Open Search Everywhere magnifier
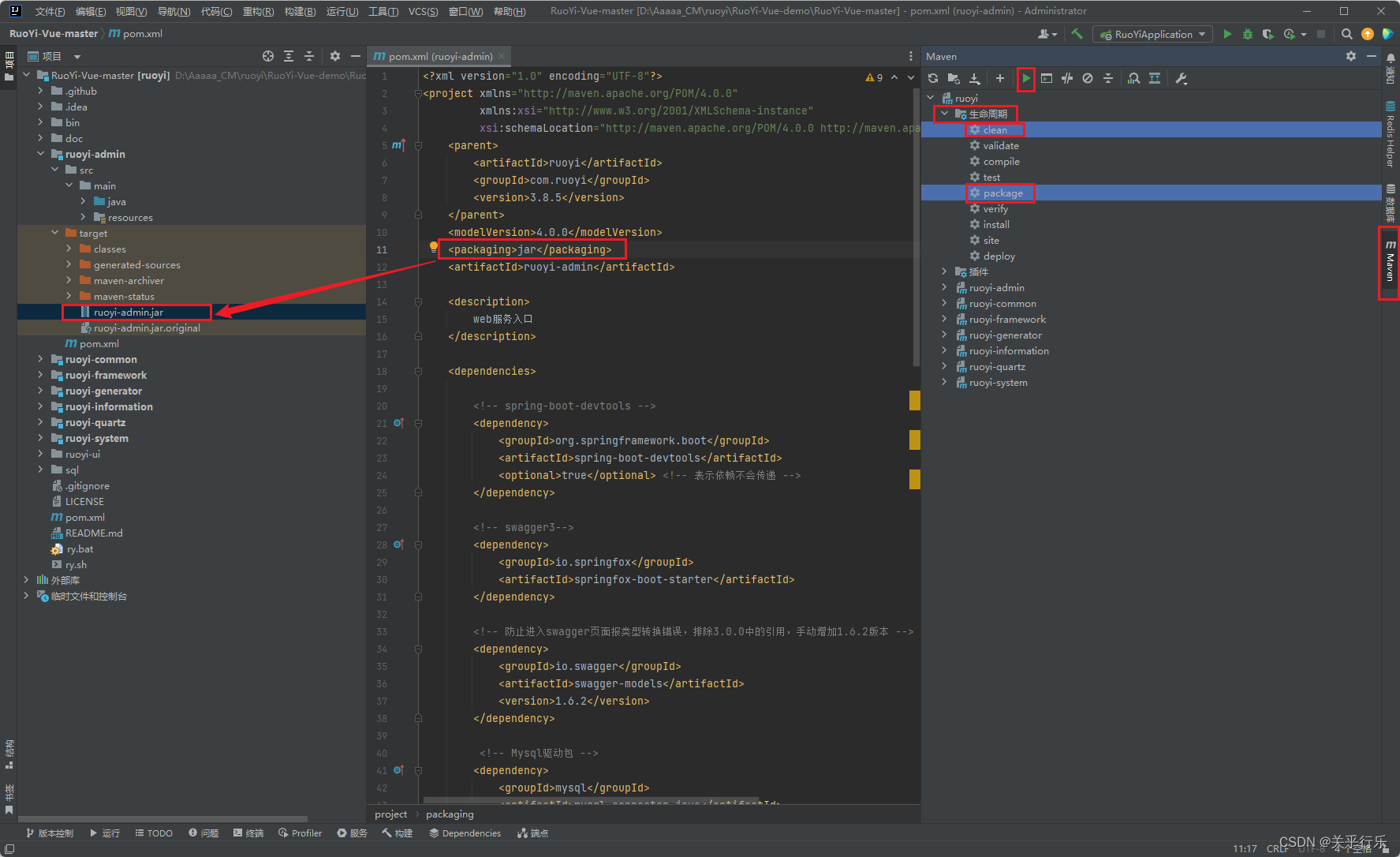The image size is (1400, 857). click(x=1347, y=34)
